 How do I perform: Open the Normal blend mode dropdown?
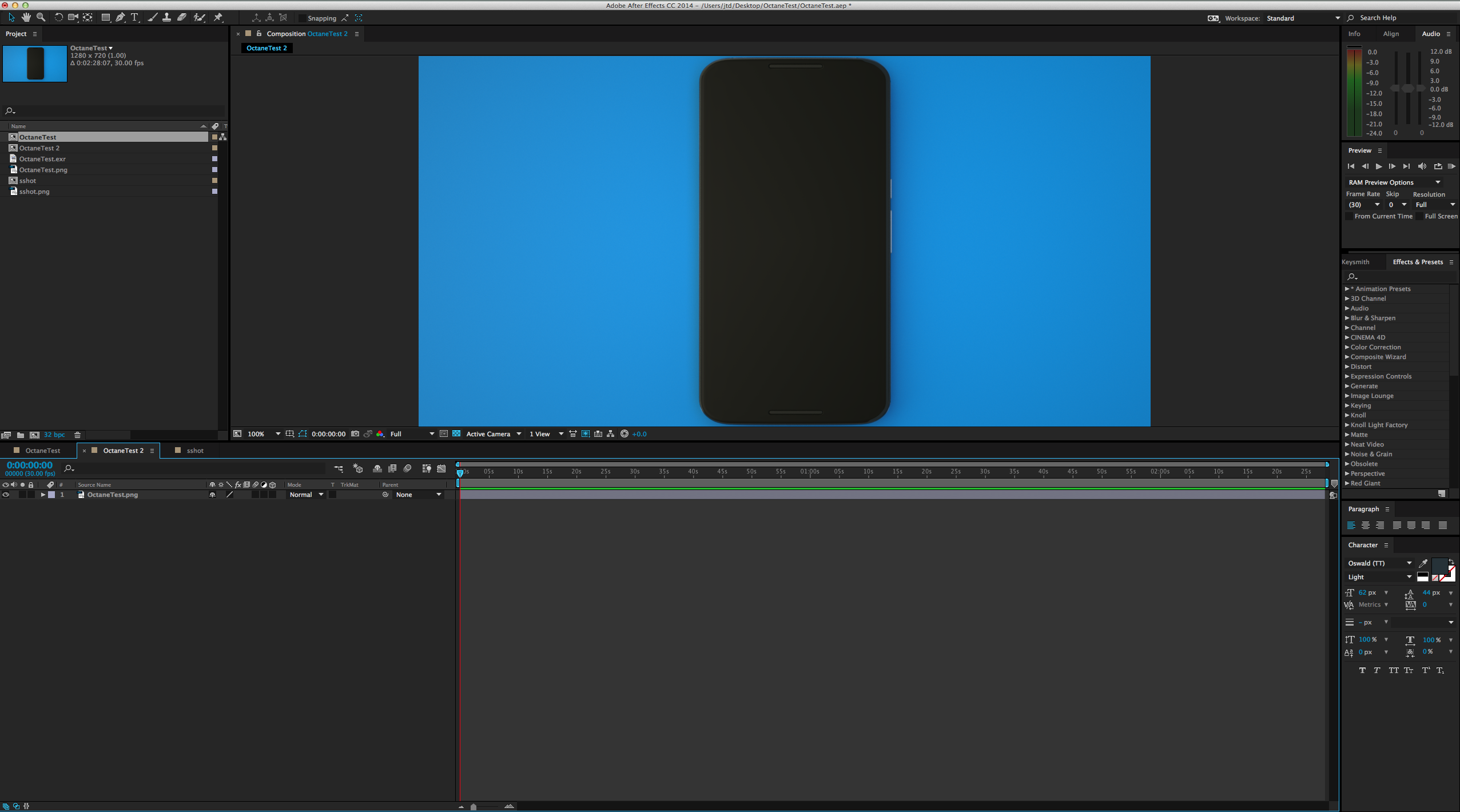tap(306, 495)
